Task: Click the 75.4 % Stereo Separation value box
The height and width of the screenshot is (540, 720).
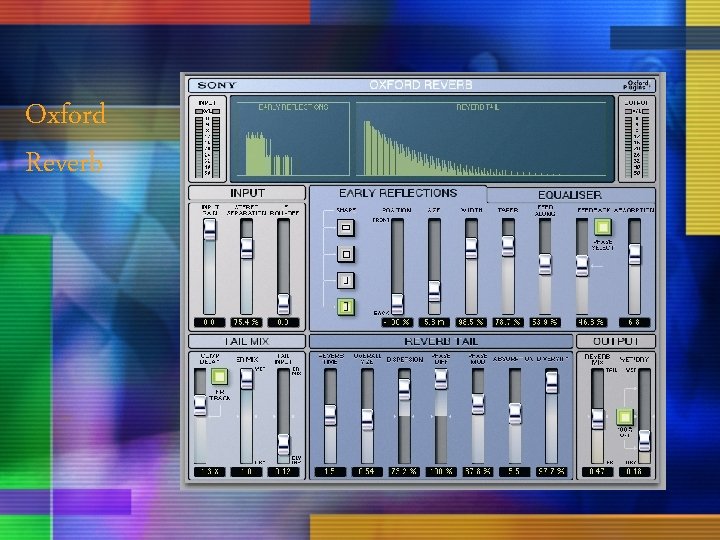Action: 247,322
